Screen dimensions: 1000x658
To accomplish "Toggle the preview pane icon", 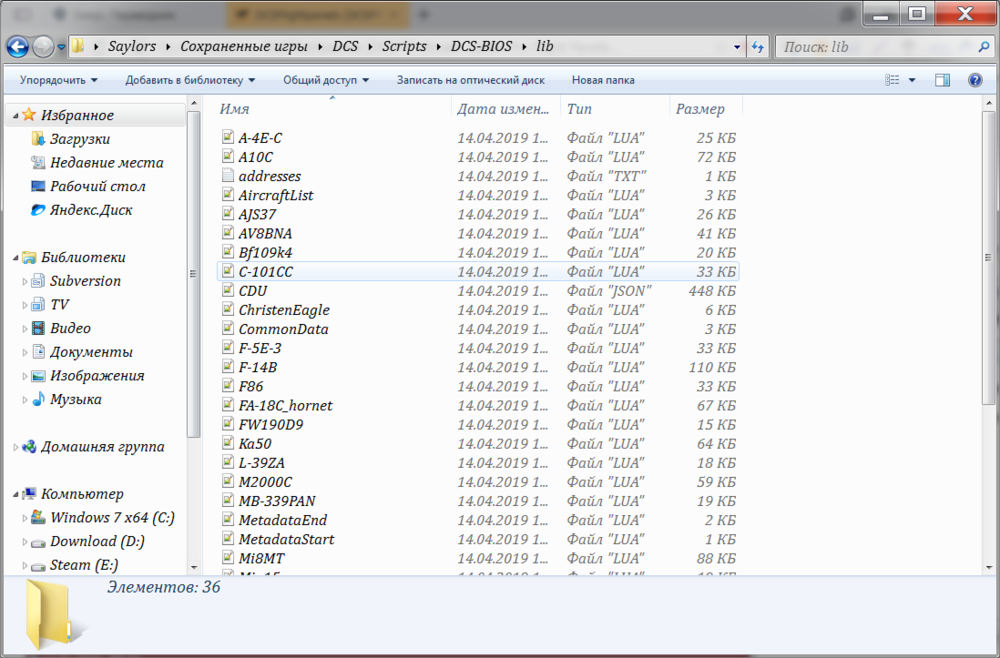I will [942, 80].
